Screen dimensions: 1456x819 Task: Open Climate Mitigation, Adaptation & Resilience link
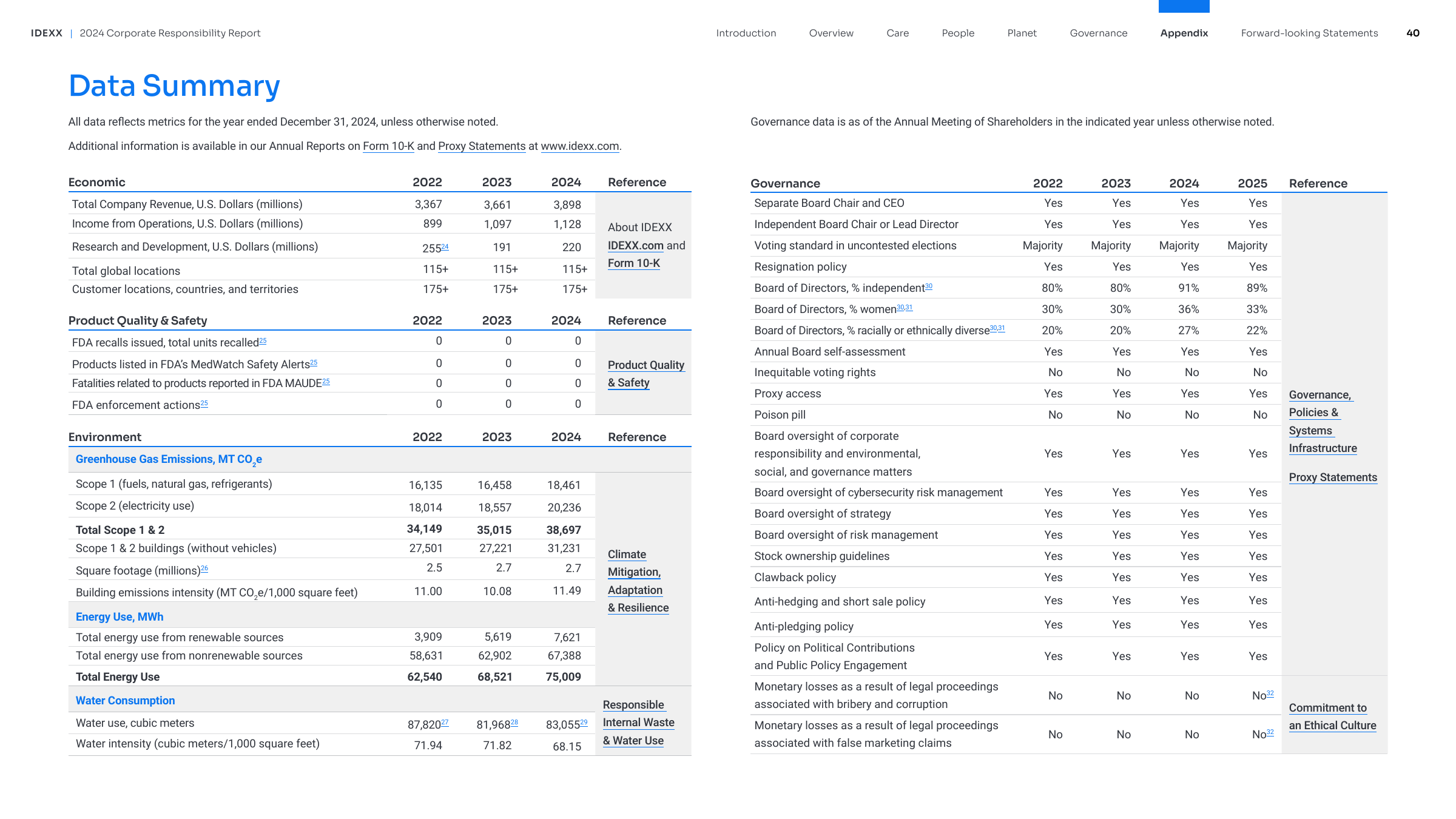[x=638, y=581]
